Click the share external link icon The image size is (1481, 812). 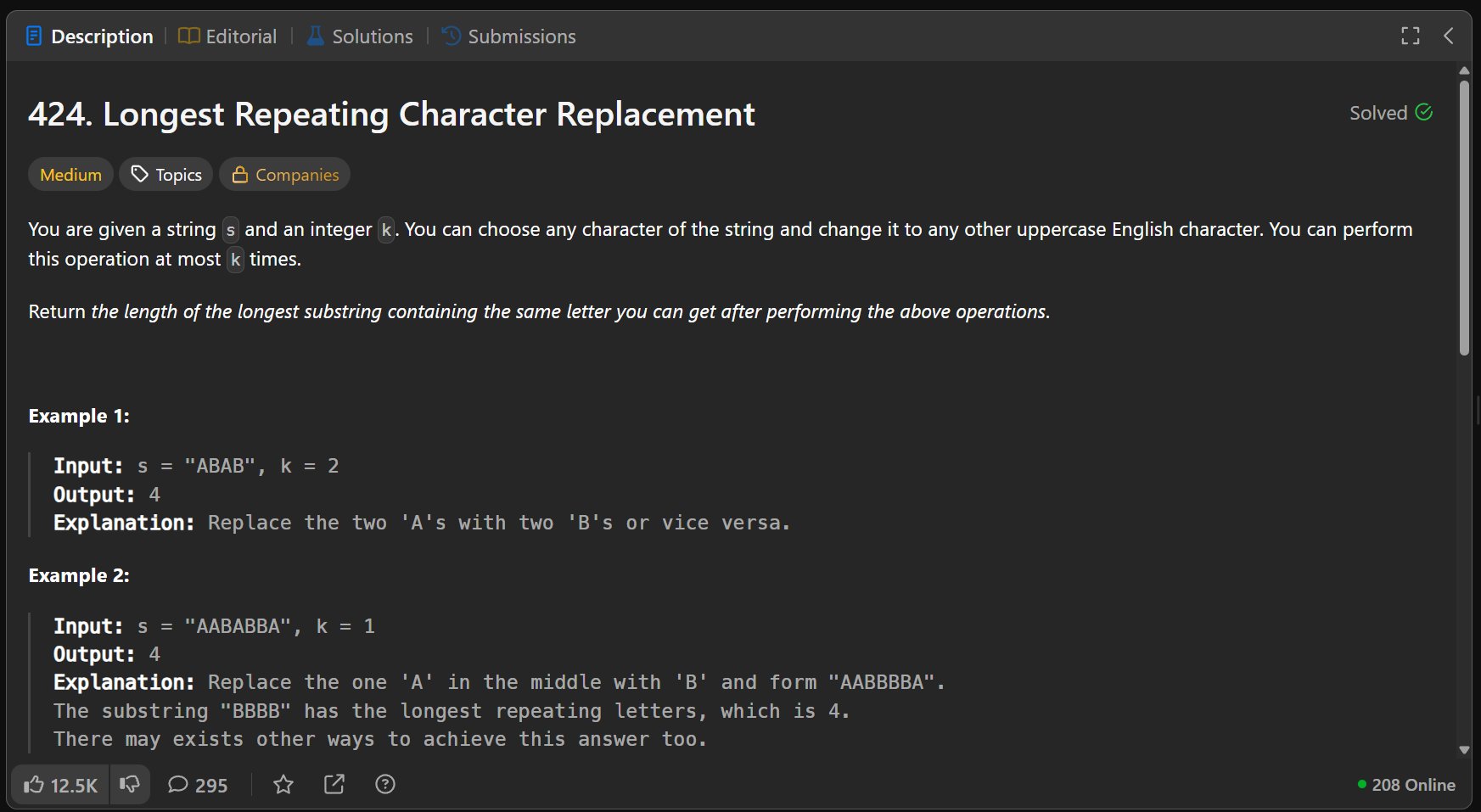coord(334,785)
